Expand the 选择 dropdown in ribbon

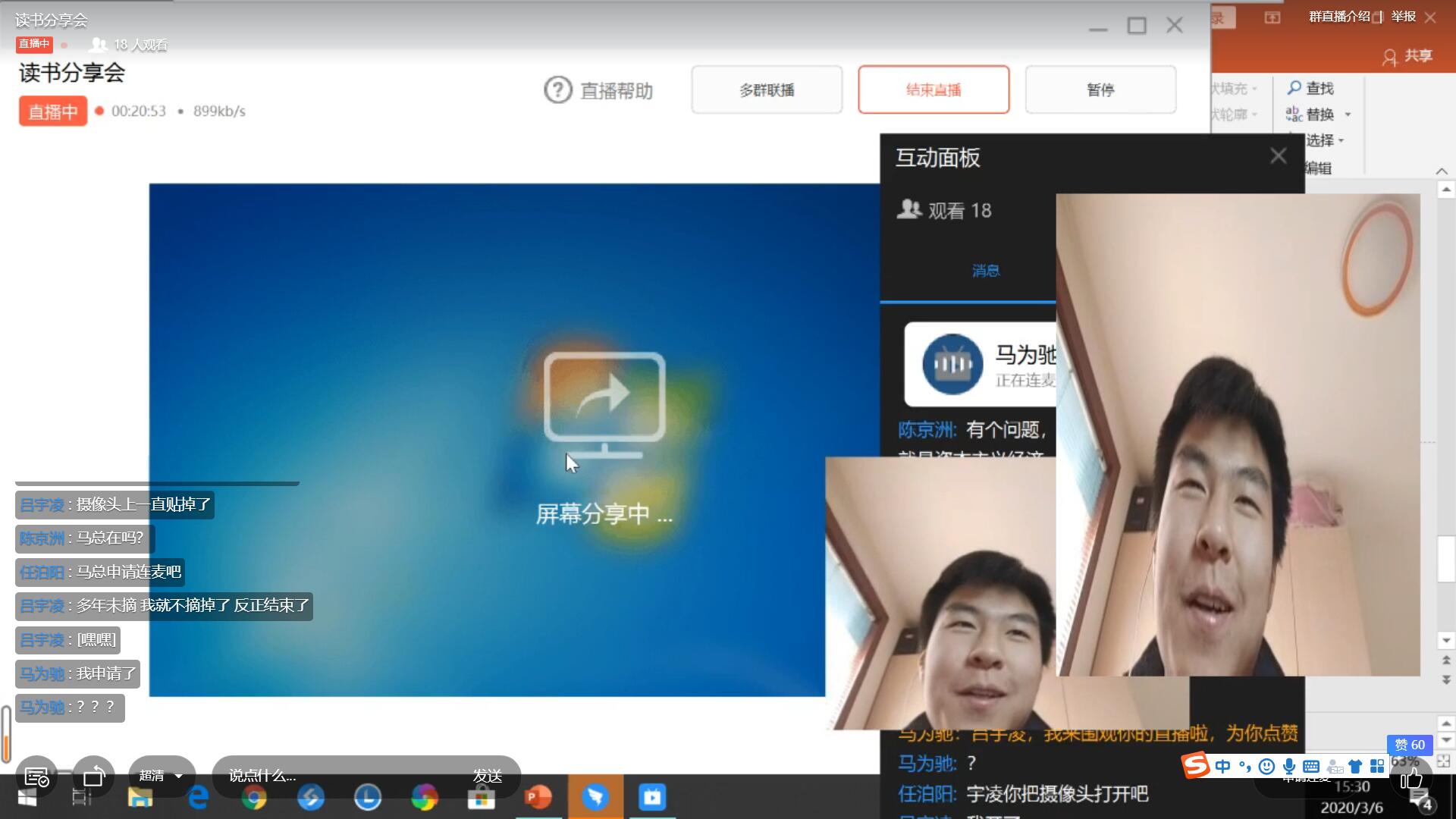[1341, 141]
